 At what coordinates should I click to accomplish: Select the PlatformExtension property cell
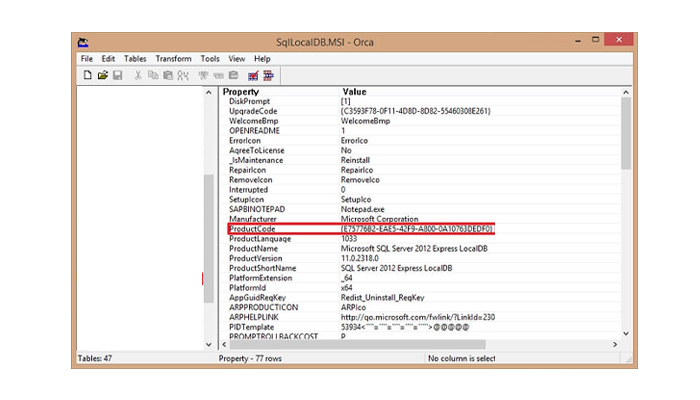[261, 278]
